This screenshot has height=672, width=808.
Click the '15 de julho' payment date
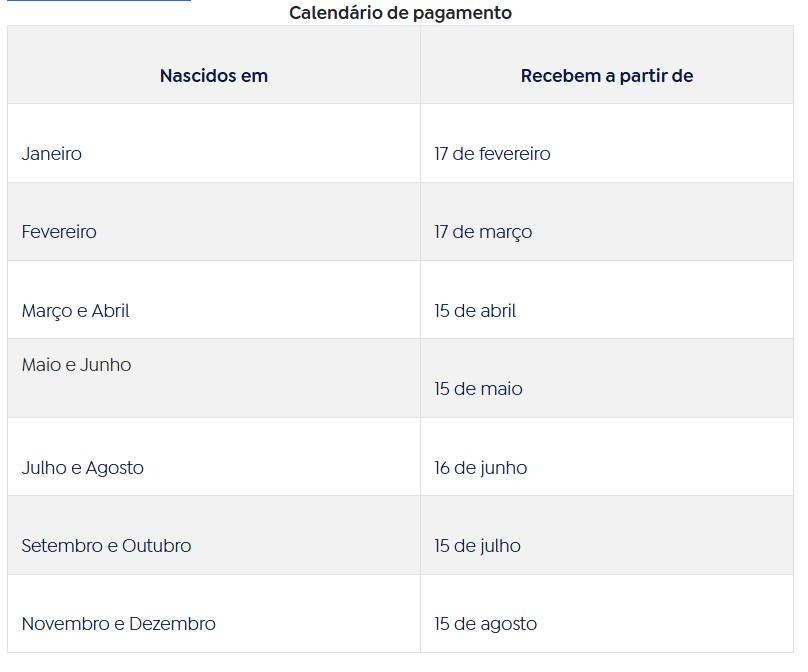pyautogui.click(x=477, y=546)
